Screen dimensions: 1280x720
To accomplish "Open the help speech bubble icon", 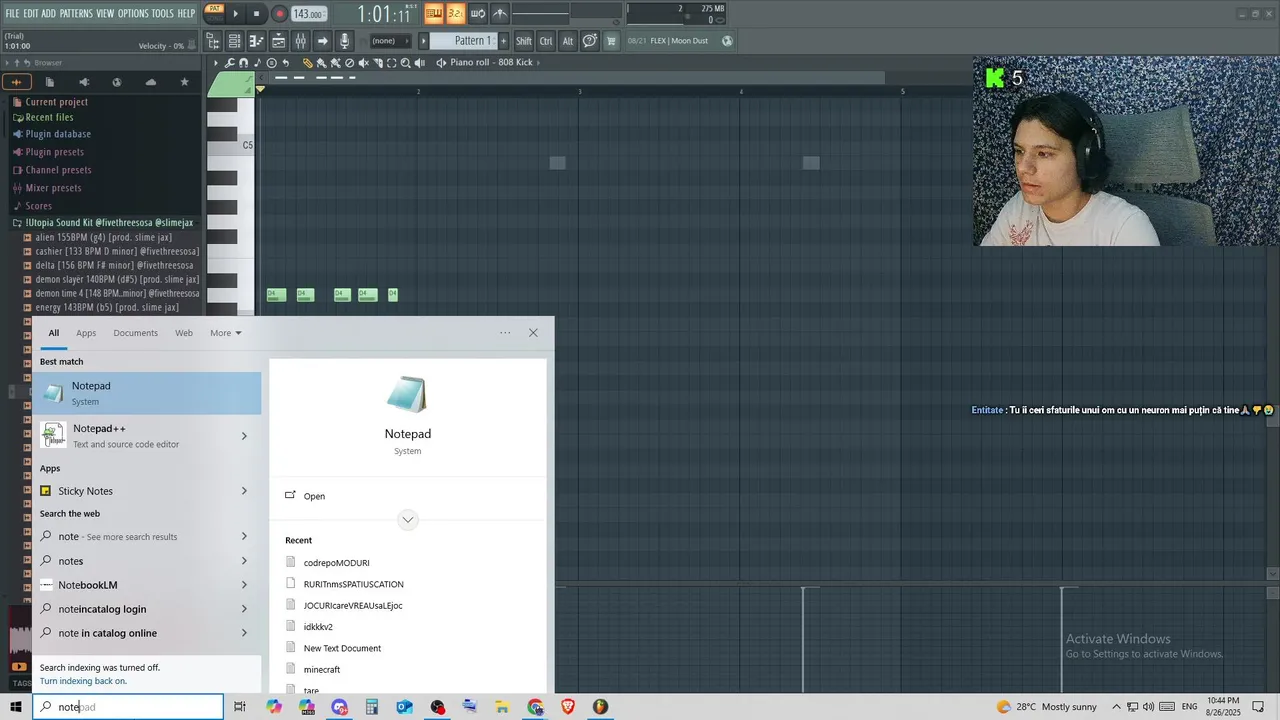I will coord(590,41).
